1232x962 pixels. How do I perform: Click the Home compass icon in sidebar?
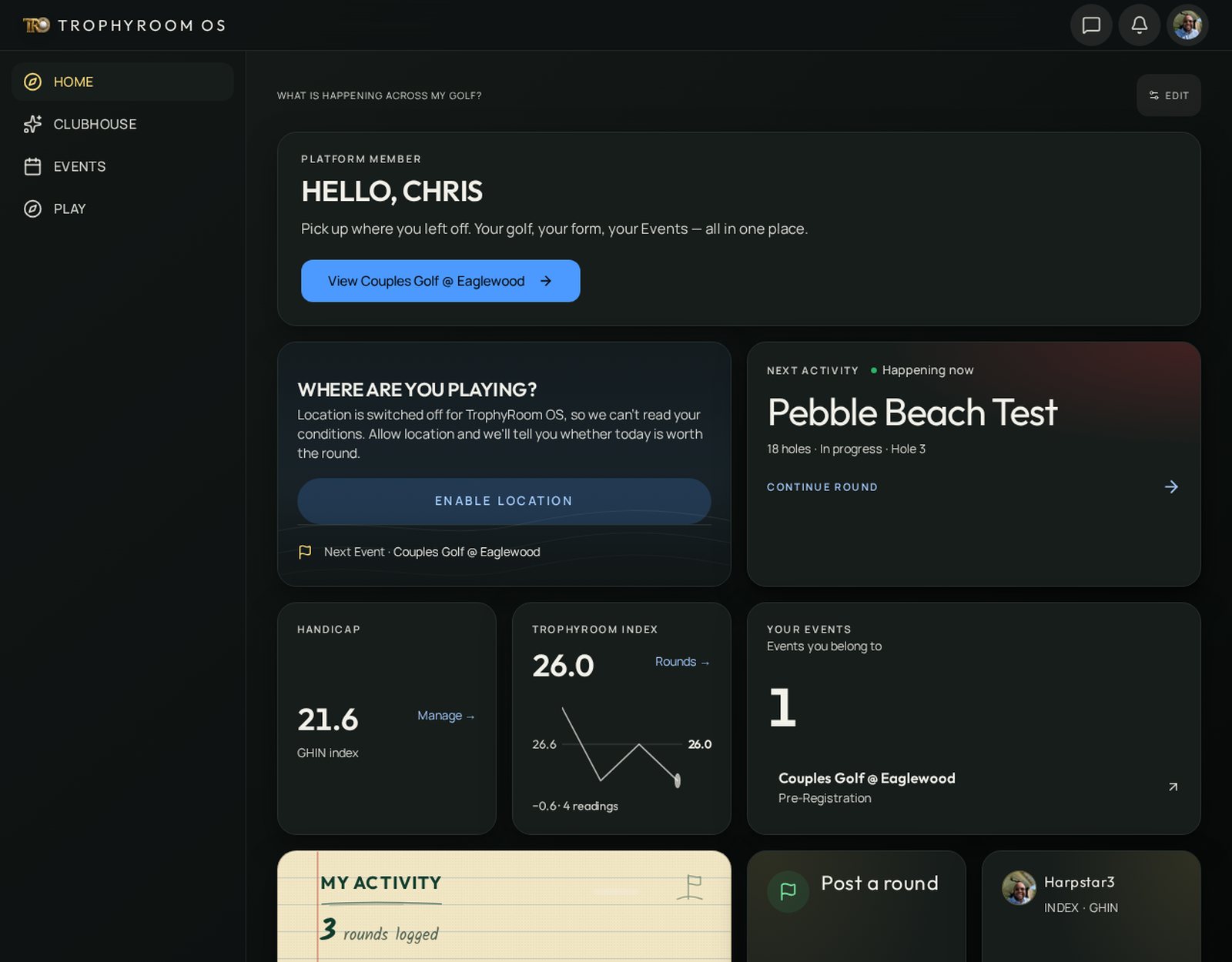pos(32,82)
